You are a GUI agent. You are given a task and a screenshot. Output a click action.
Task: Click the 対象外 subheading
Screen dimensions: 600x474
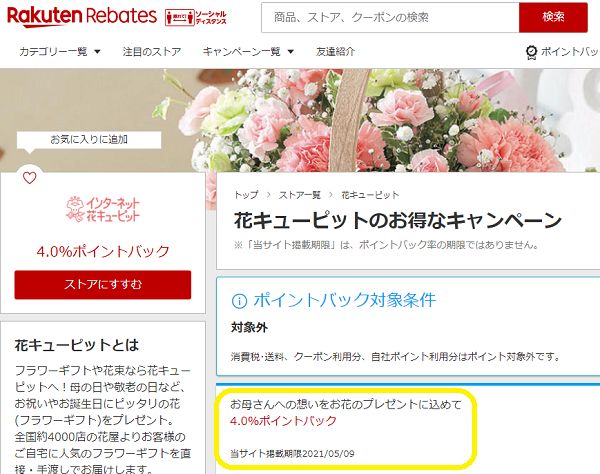(x=249, y=327)
